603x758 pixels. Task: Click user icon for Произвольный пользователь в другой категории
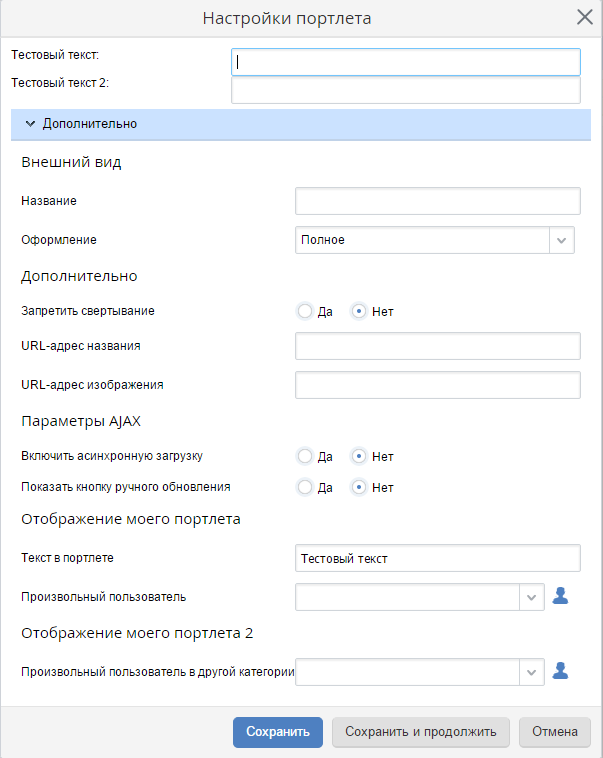(561, 672)
